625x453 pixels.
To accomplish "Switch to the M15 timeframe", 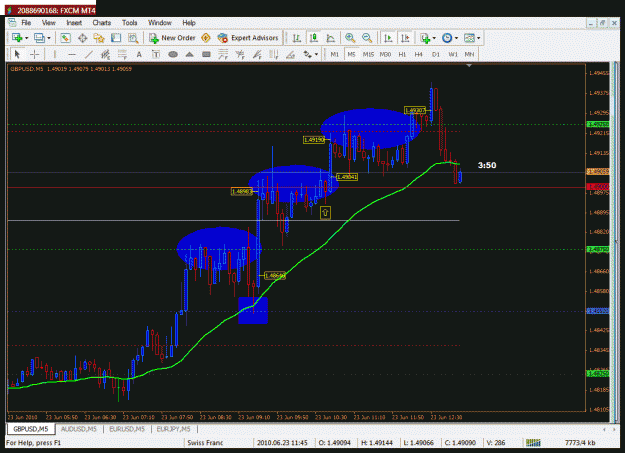I will pos(368,54).
